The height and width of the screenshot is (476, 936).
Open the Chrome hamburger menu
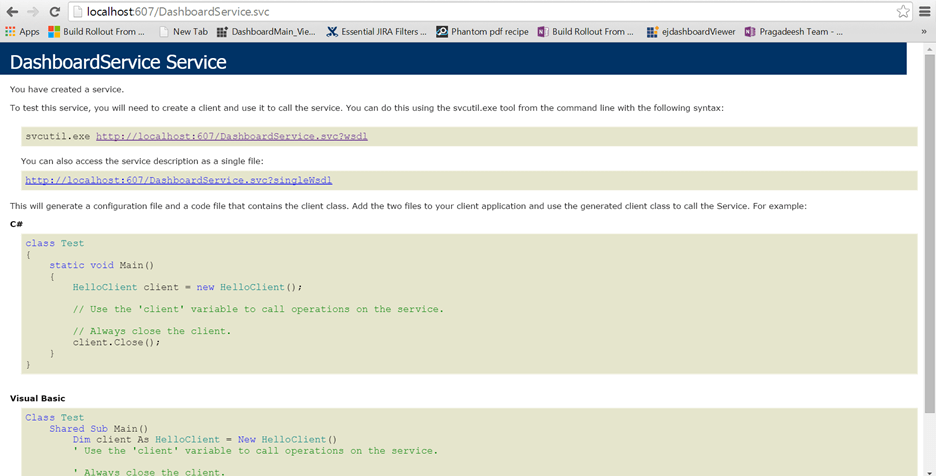(925, 11)
